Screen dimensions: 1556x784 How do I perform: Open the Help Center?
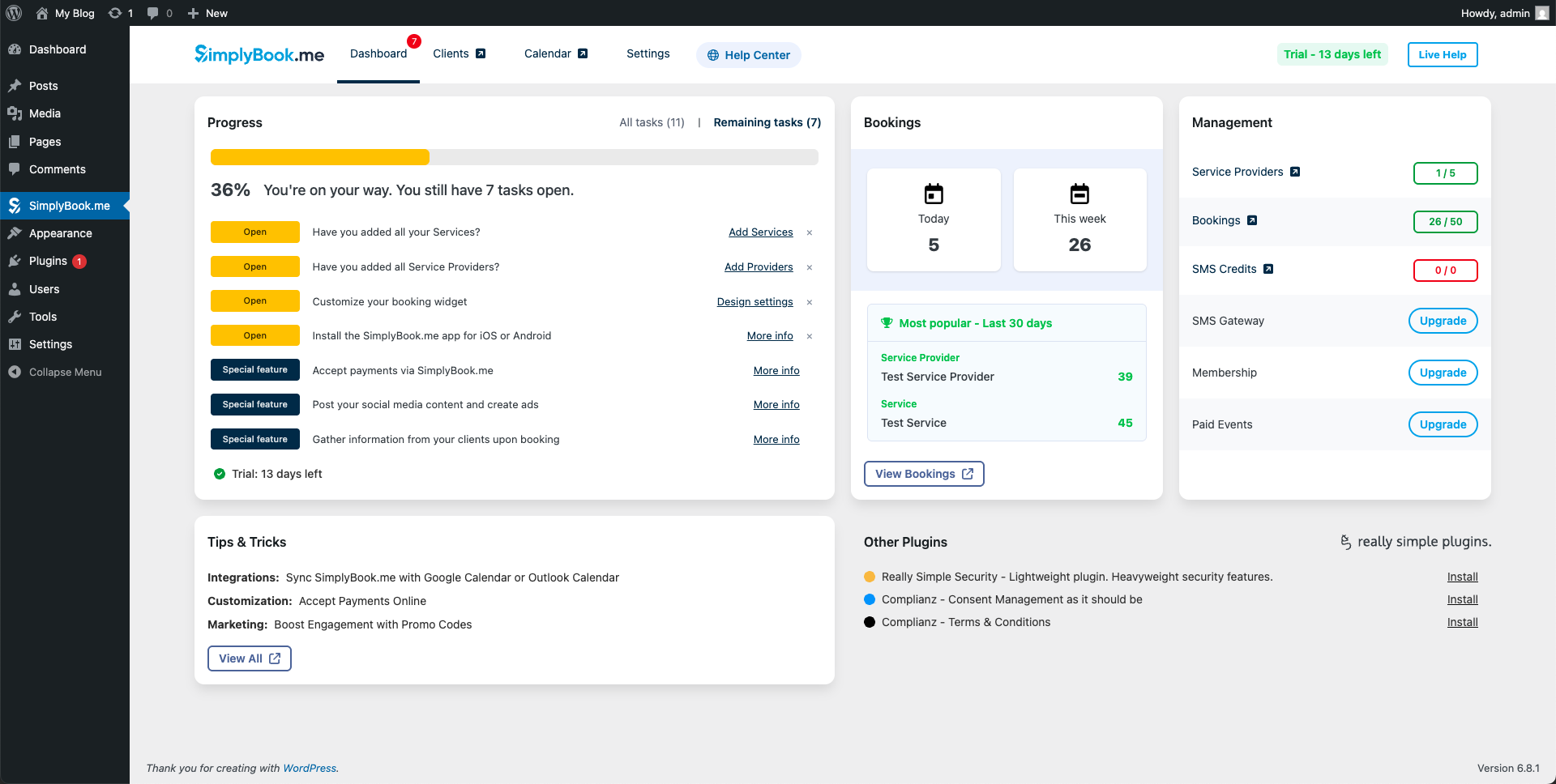pyautogui.click(x=749, y=55)
